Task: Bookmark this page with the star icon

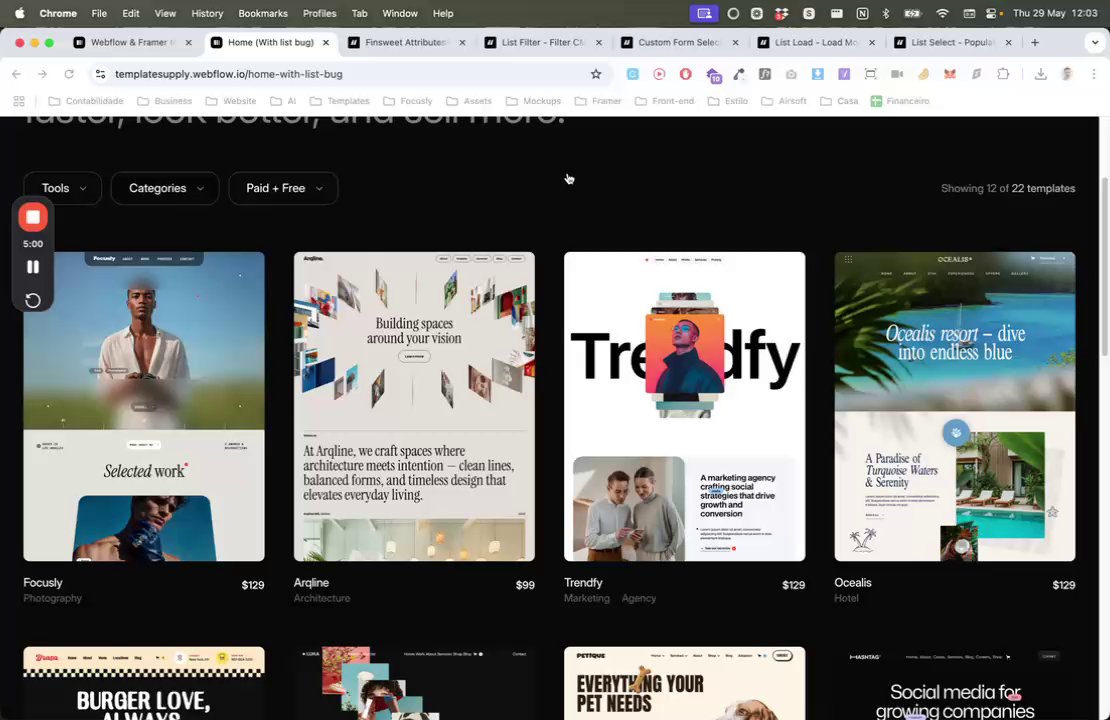Action: pyautogui.click(x=596, y=74)
